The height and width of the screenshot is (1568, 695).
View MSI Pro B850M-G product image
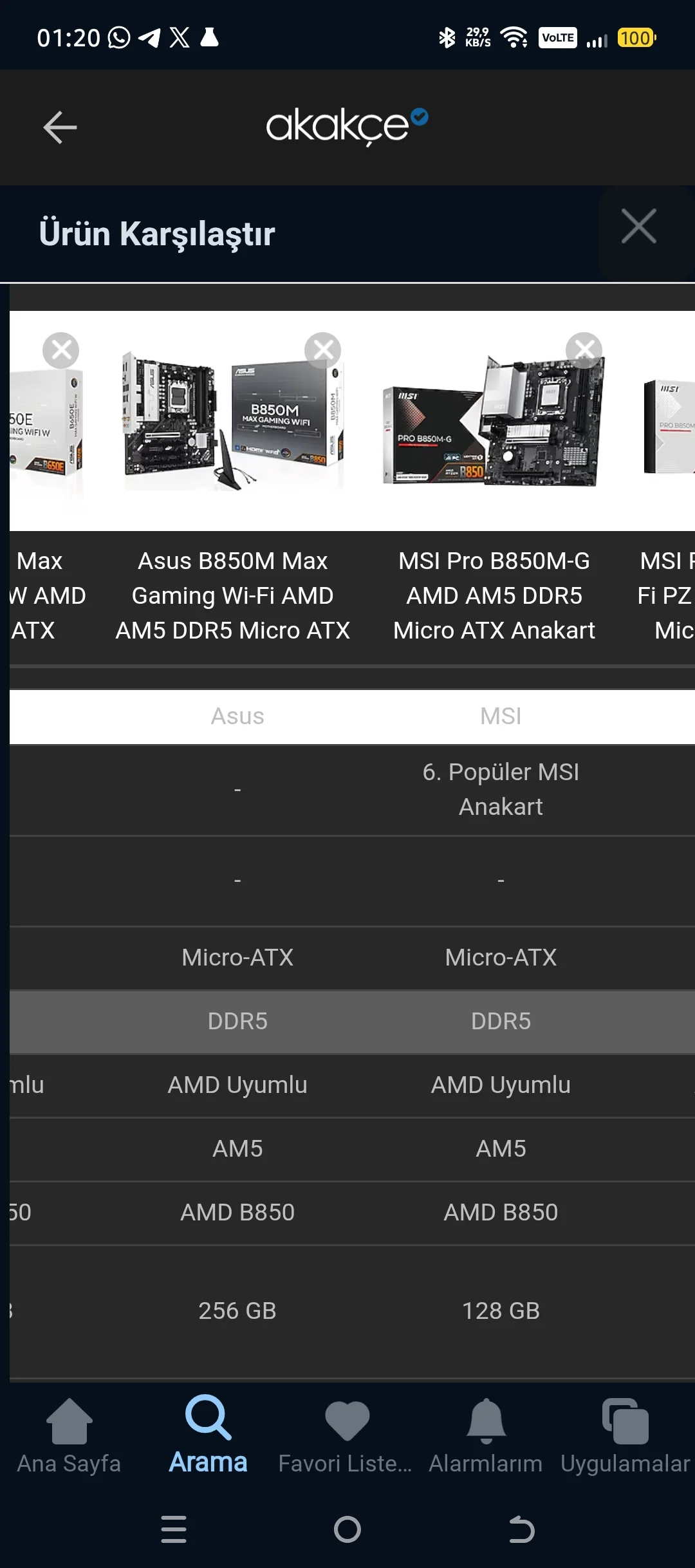pos(494,421)
